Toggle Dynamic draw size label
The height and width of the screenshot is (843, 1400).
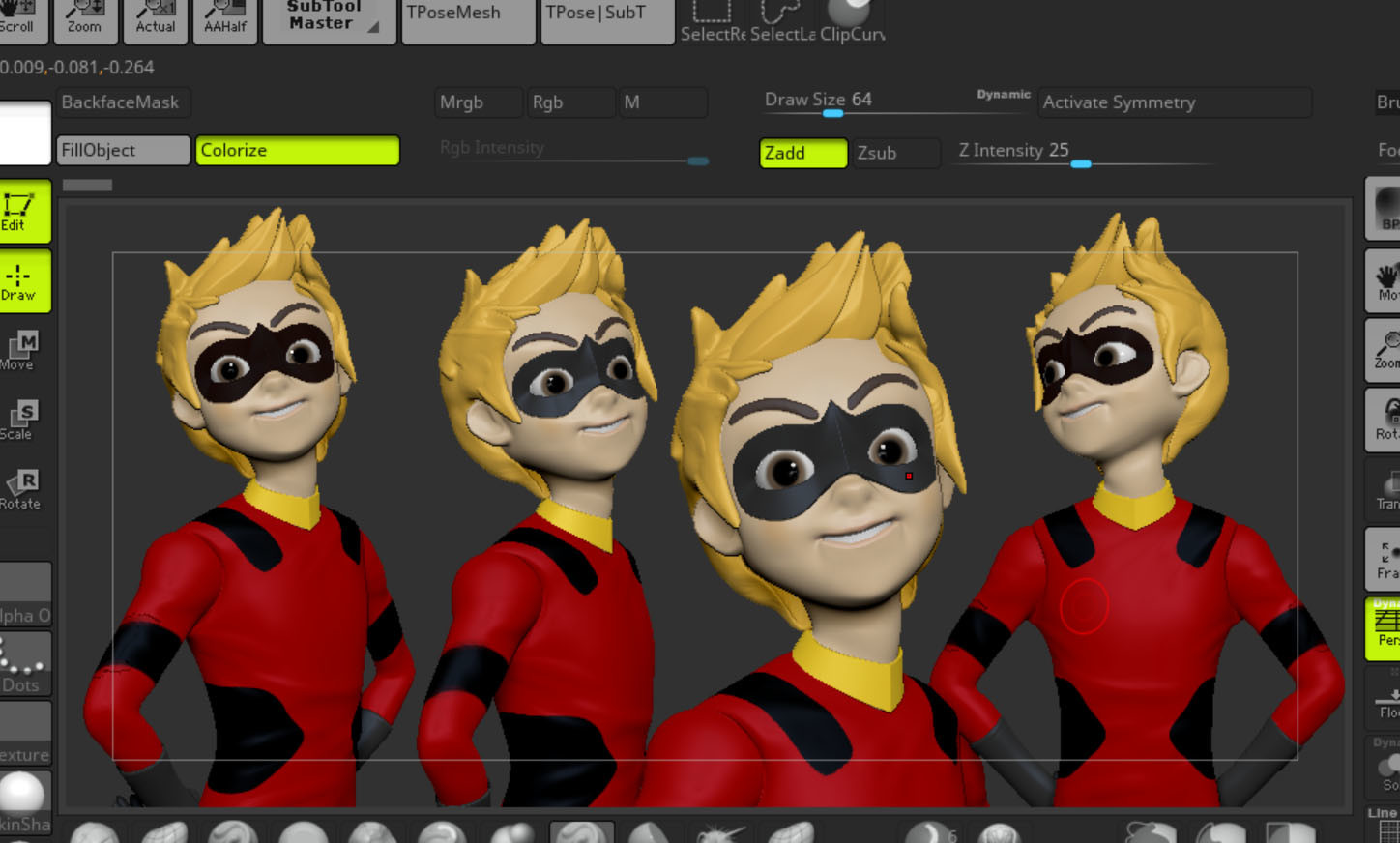click(1004, 95)
